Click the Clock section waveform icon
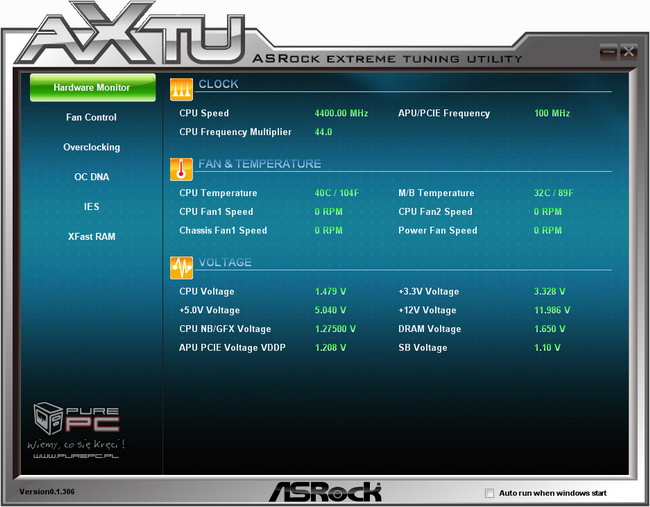Image resolution: width=650 pixels, height=507 pixels. coord(181,90)
